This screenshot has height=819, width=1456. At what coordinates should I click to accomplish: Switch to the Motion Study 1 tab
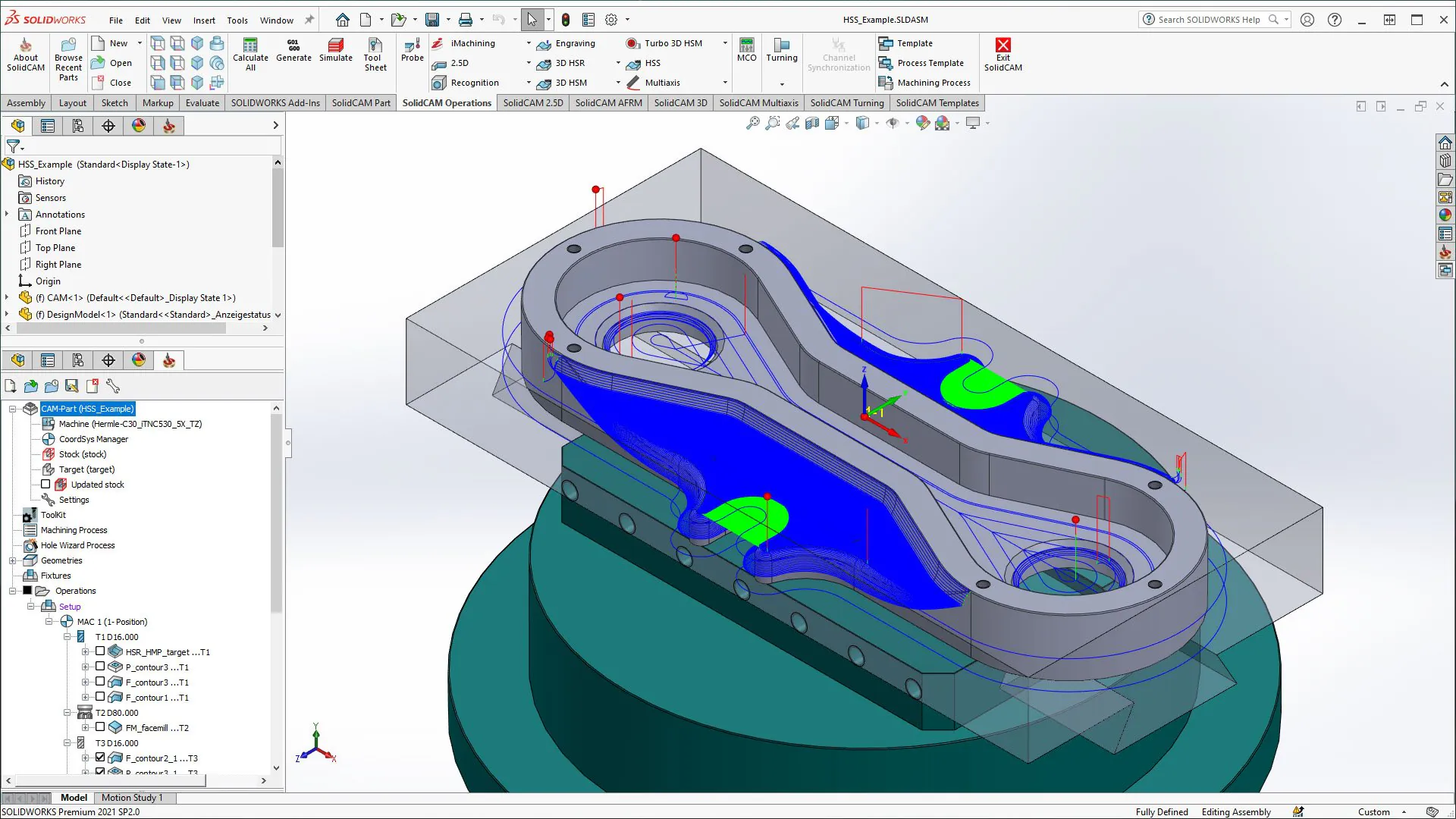(x=132, y=798)
